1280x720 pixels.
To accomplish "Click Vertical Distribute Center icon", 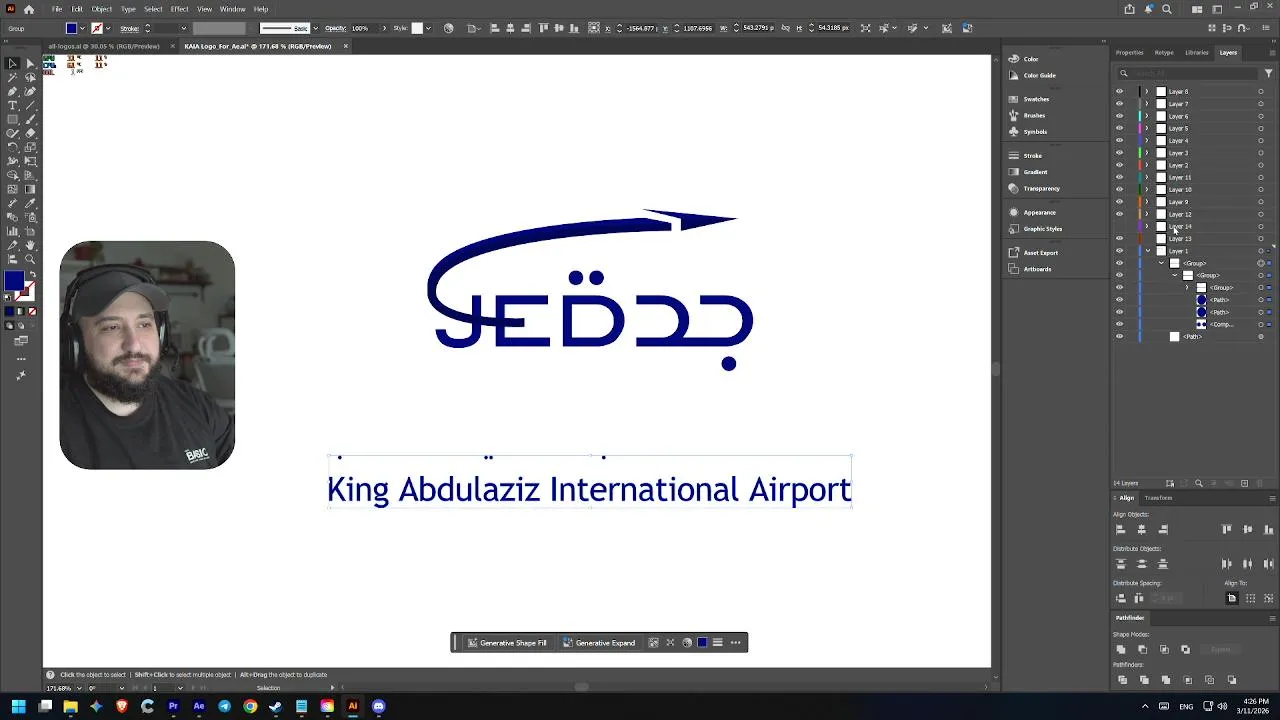I will [1141, 564].
